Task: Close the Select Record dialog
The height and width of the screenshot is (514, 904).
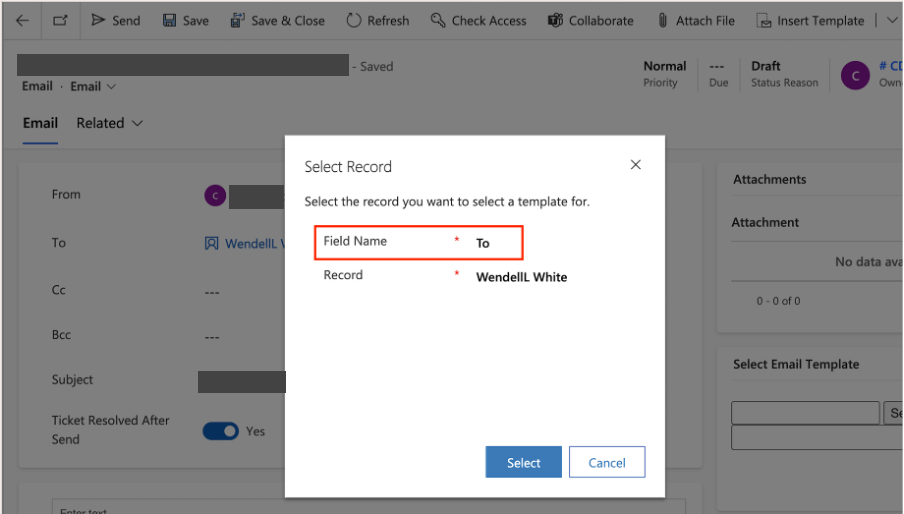Action: (x=635, y=165)
